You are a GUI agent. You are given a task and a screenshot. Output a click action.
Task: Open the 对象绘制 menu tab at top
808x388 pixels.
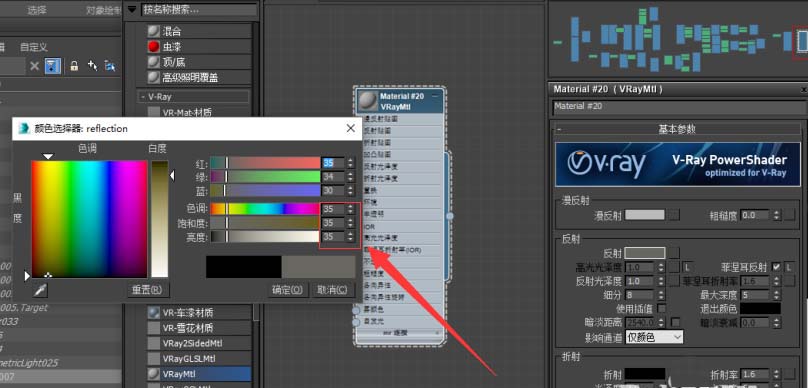pyautogui.click(x=103, y=10)
